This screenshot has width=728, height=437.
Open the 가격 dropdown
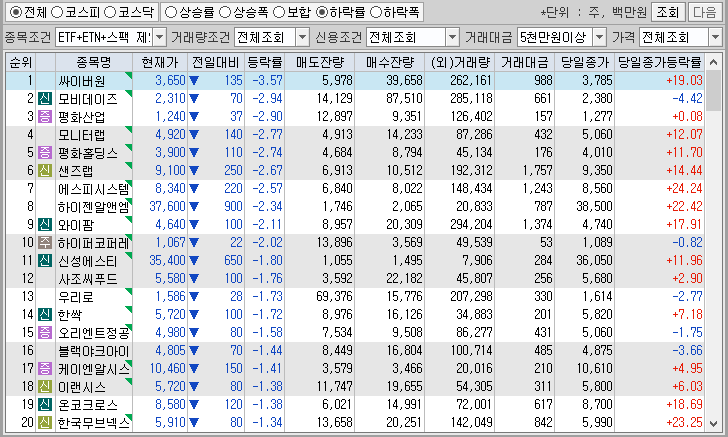pyautogui.click(x=715, y=37)
